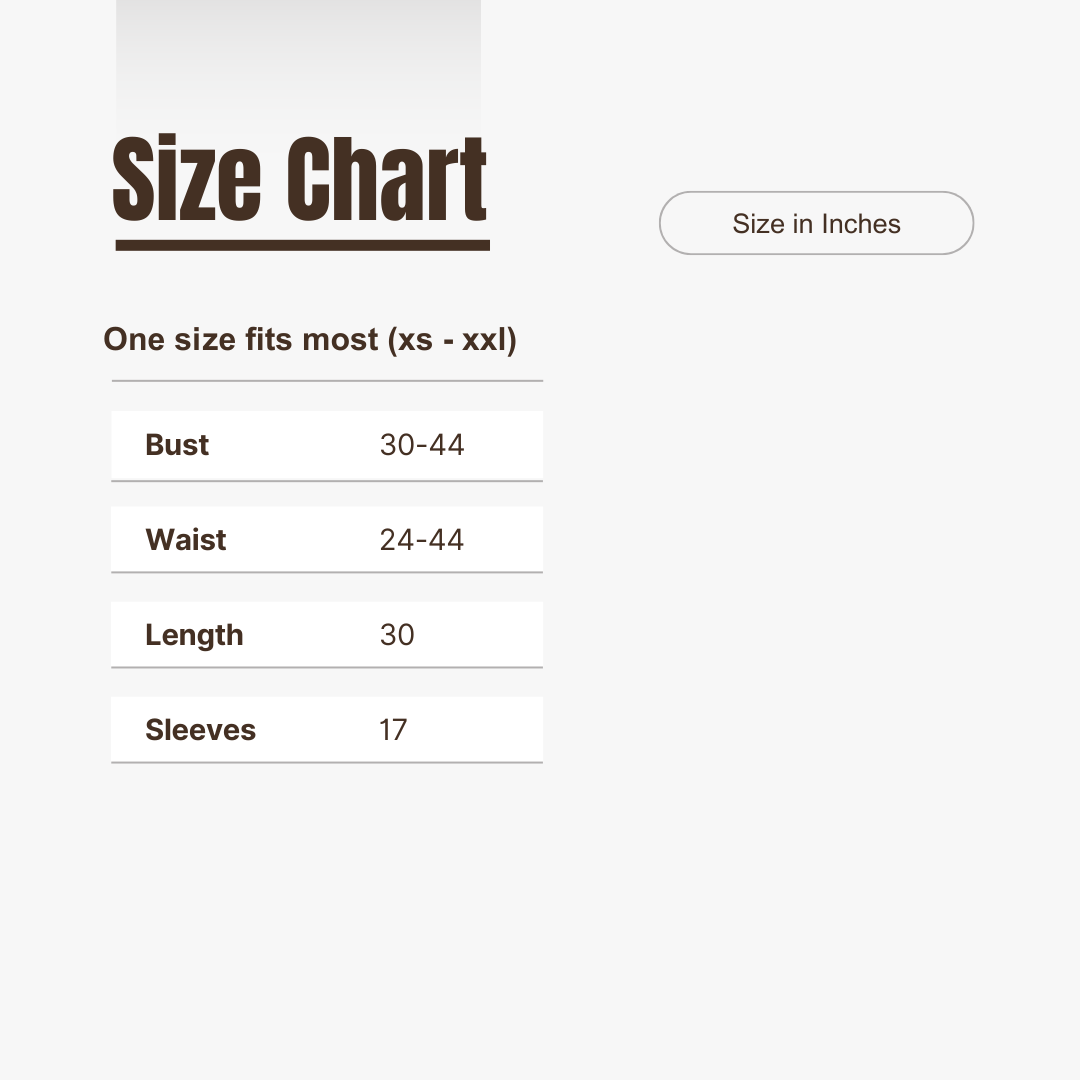Screen dimensions: 1080x1080
Task: Click the "Length" row label
Action: click(194, 635)
